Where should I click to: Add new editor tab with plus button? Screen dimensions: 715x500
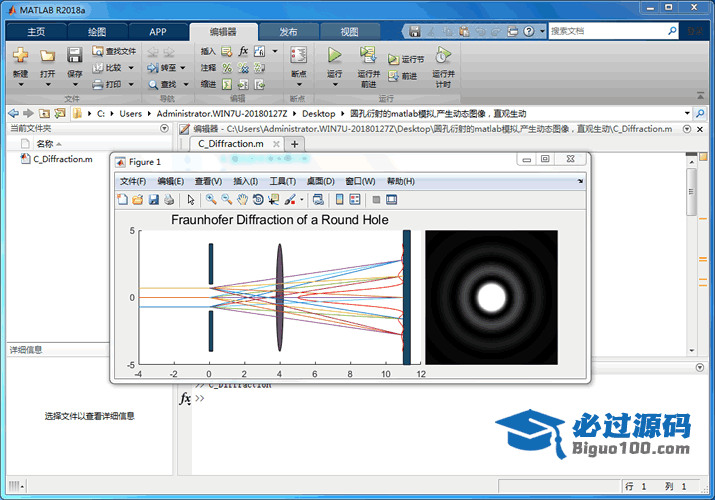tap(295, 144)
